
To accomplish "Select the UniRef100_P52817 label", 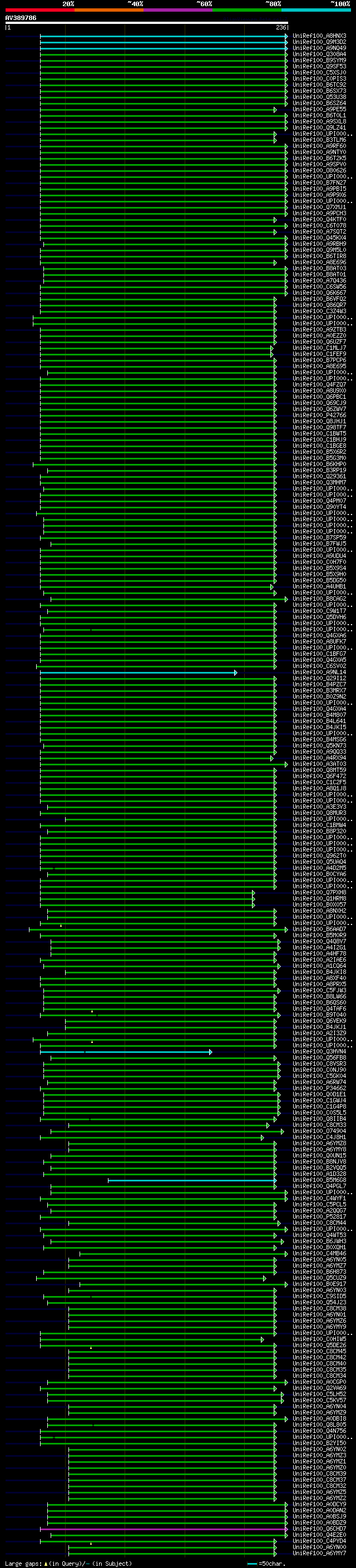I will (319, 1217).
